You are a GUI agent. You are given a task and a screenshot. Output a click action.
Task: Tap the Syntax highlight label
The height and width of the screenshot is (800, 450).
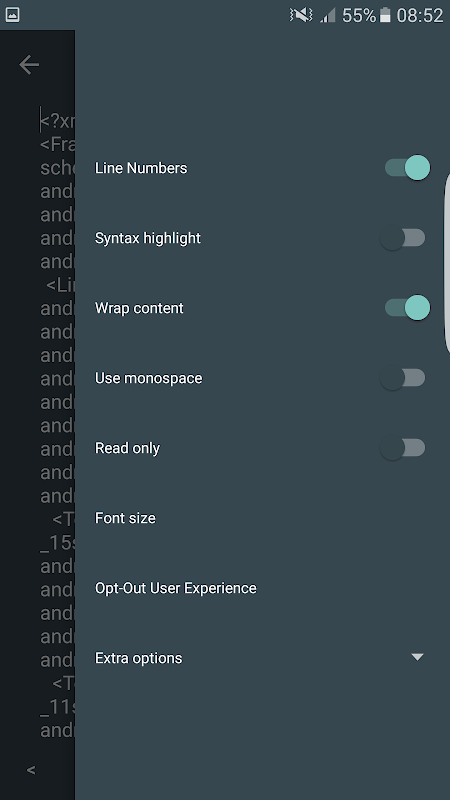[147, 238]
